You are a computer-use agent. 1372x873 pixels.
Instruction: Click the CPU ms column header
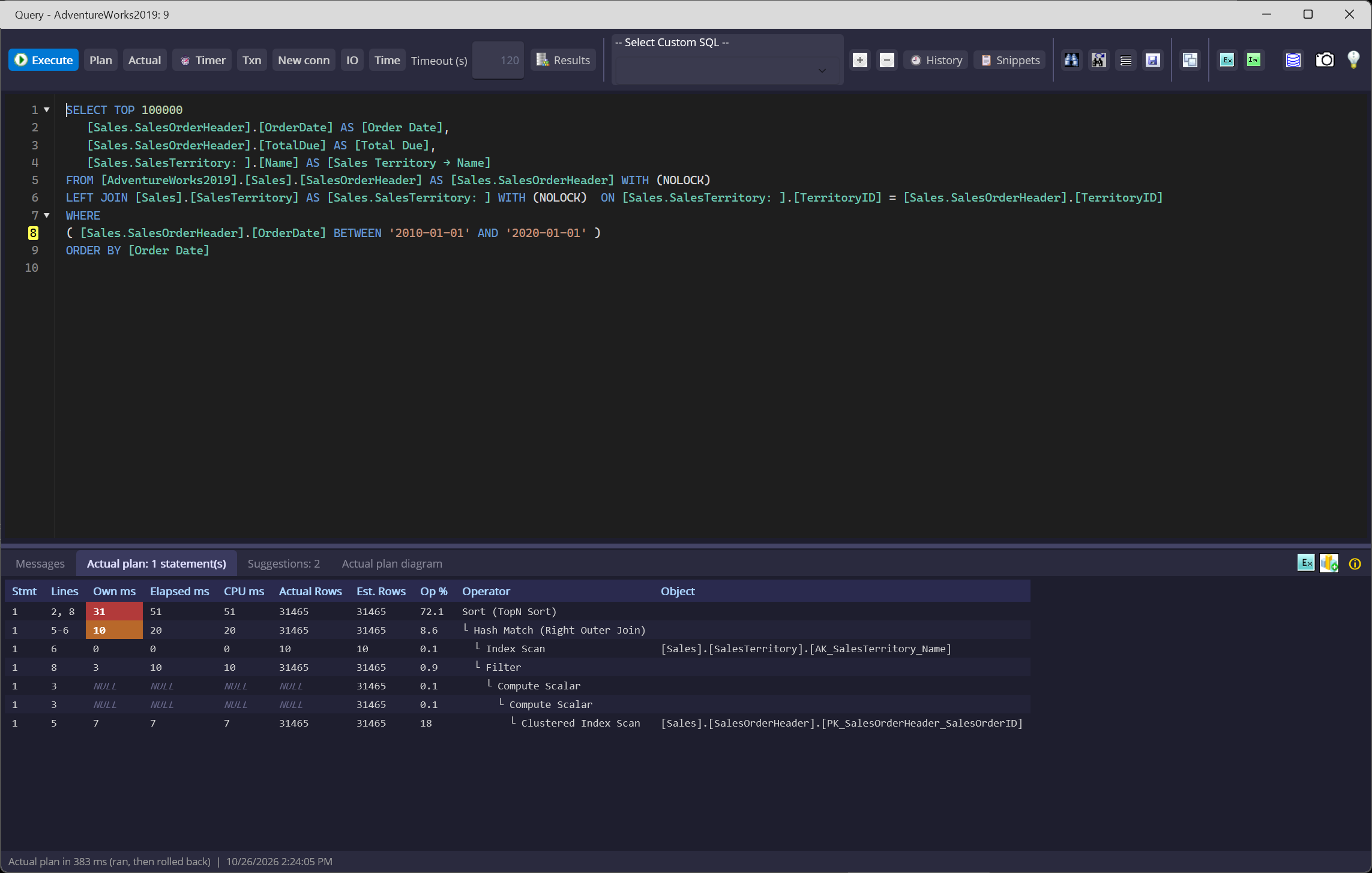click(x=244, y=591)
